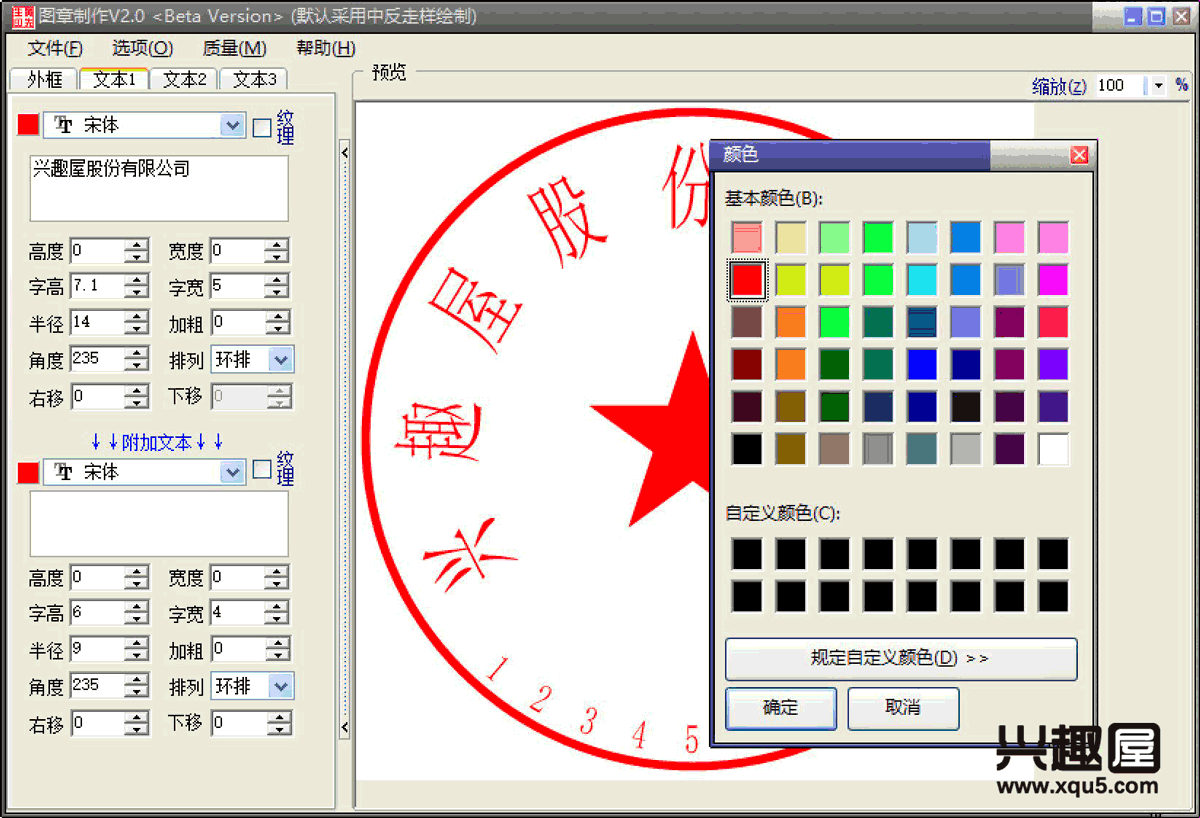Viewport: 1200px width, 818px height.
Task: Click the red text color box above text field
Action: [x=28, y=125]
